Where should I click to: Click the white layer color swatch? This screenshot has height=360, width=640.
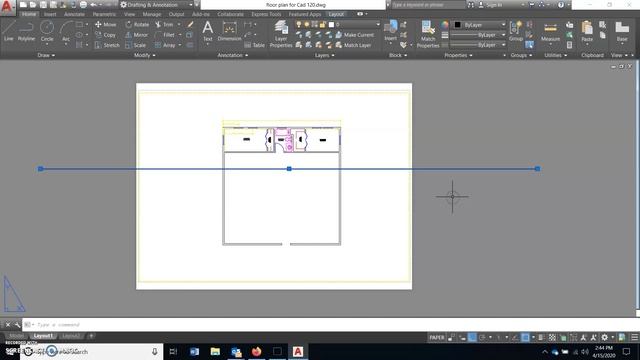331,24
